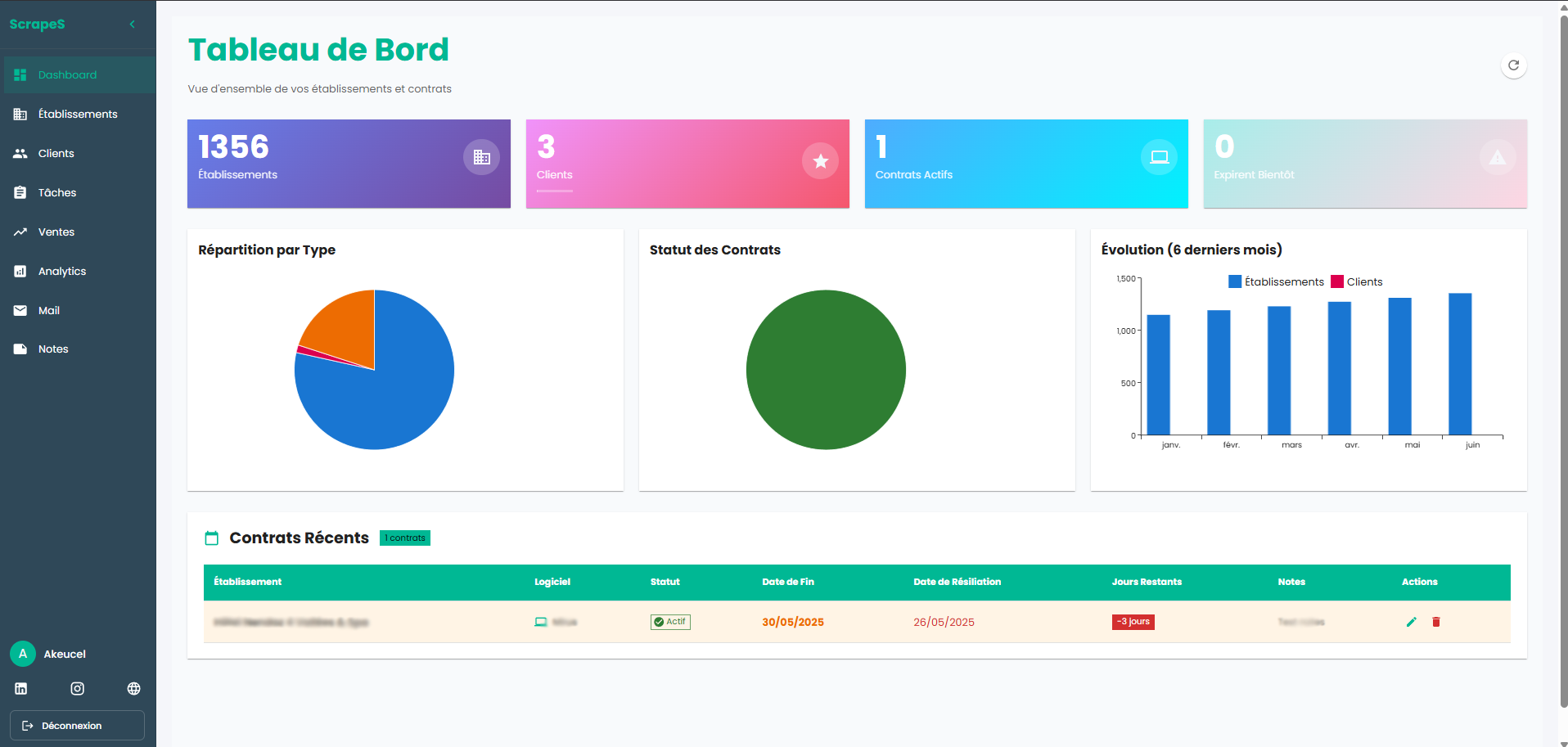Delete contract with red trash icon

(1435, 622)
